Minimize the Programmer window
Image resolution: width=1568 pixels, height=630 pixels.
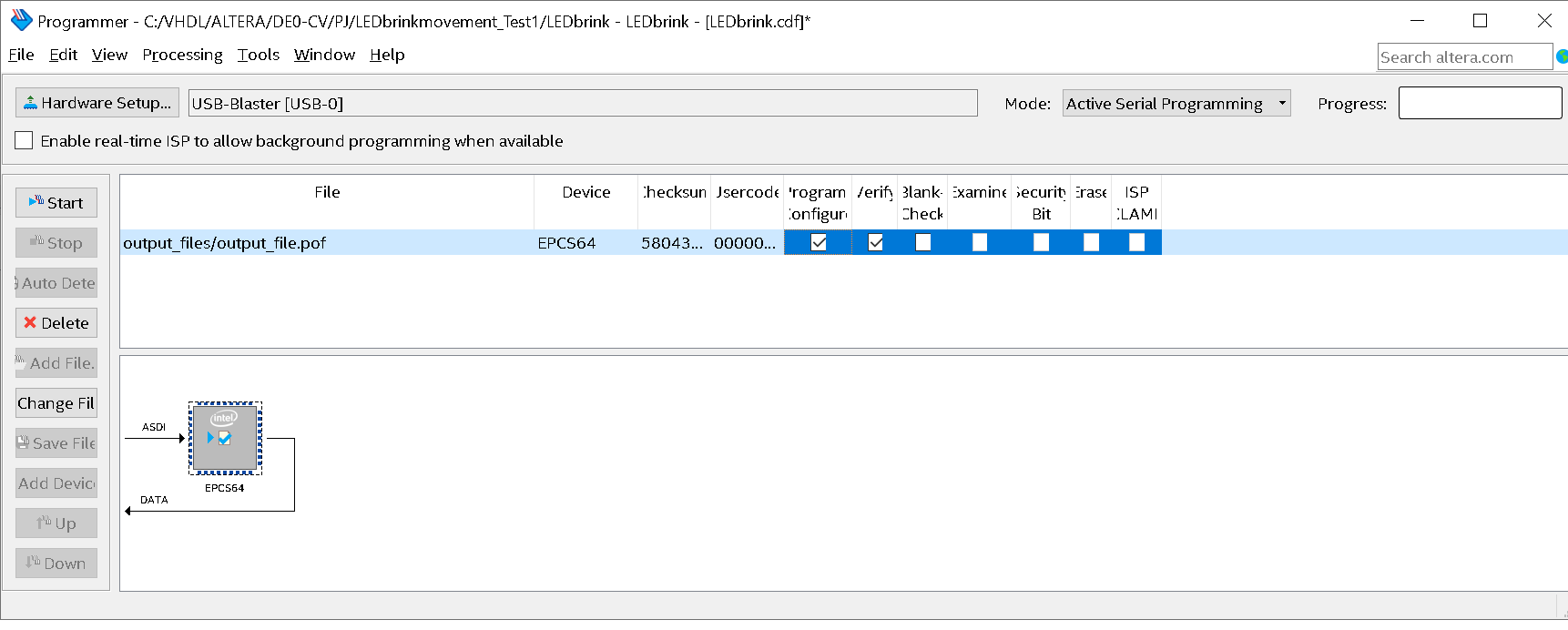pyautogui.click(x=1418, y=20)
